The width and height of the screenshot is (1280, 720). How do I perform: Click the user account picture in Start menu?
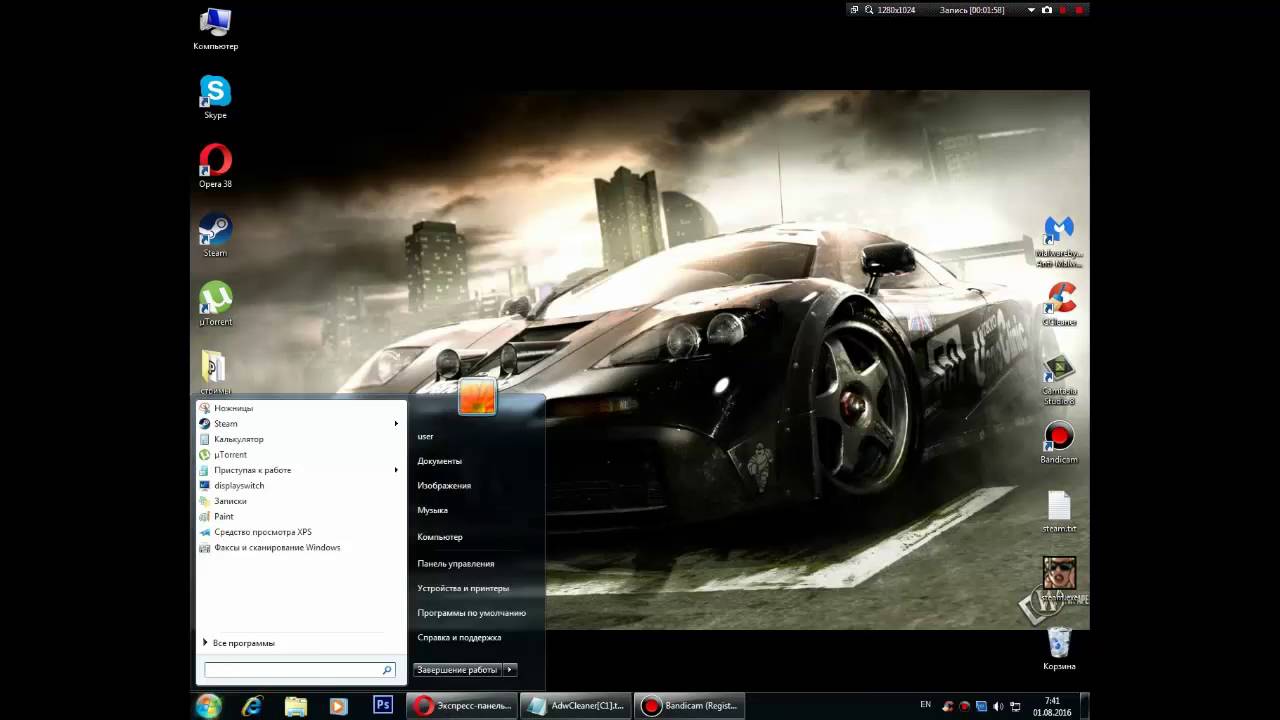pyautogui.click(x=477, y=397)
